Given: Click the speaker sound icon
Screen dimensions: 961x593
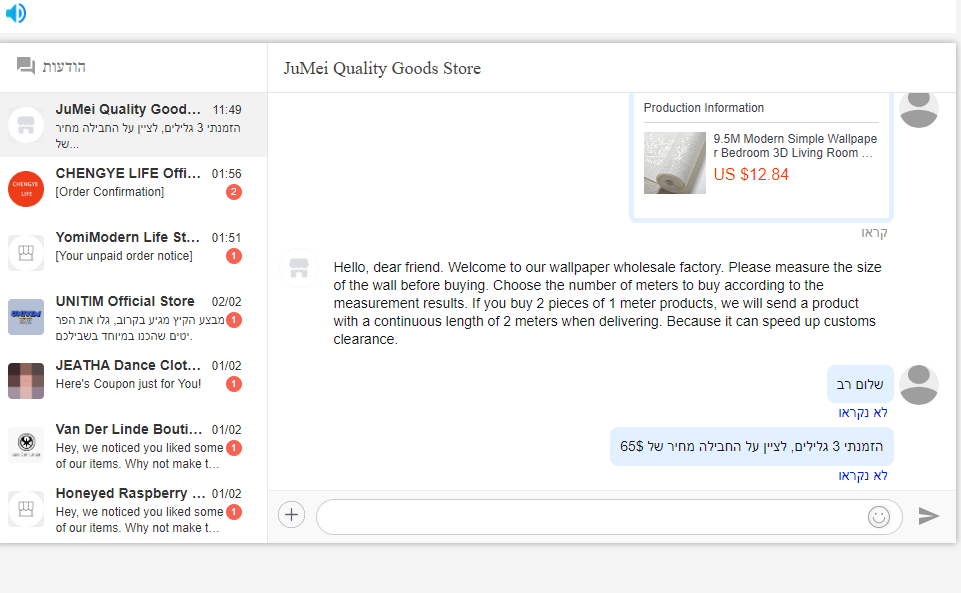Looking at the screenshot, I should 15,13.
